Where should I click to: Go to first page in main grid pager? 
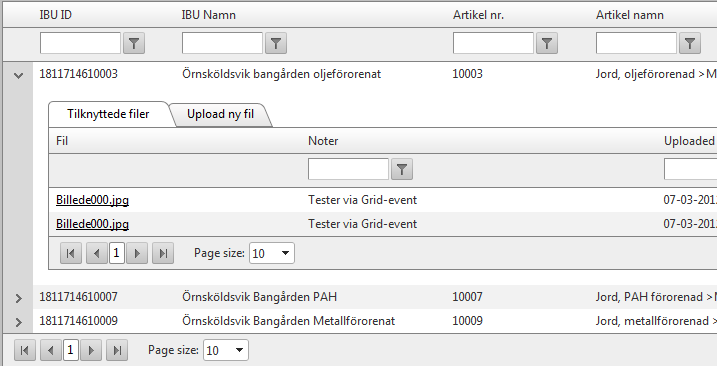pos(25,350)
